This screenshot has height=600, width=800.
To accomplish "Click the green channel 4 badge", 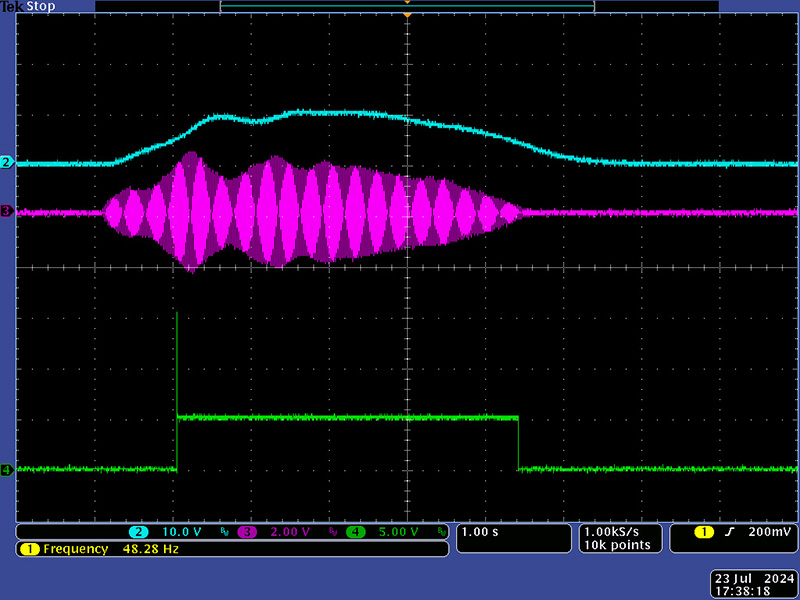I will (355, 532).
